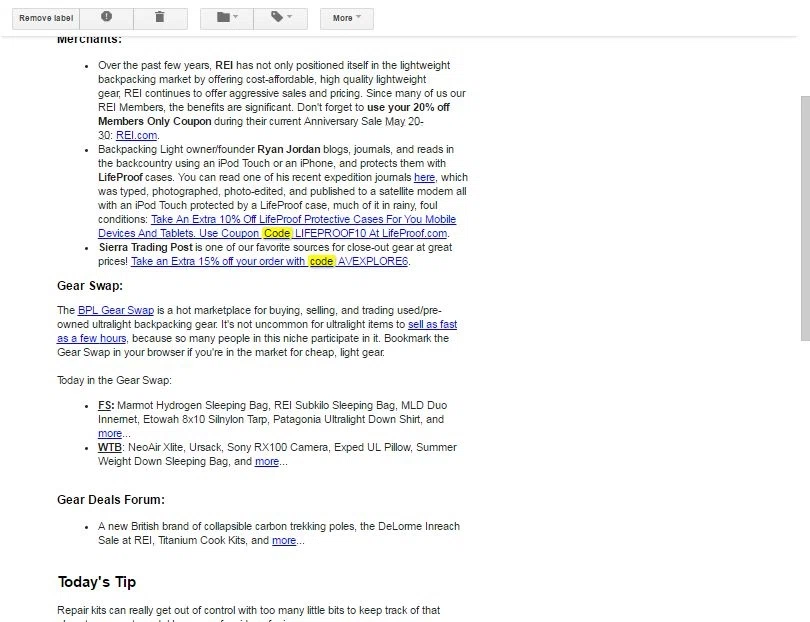Click the Remove label button
The image size is (810, 622).
click(46, 18)
